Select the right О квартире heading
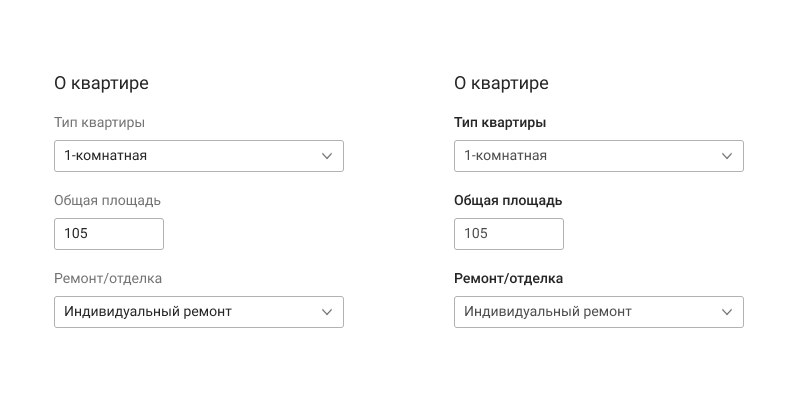 pyautogui.click(x=502, y=83)
